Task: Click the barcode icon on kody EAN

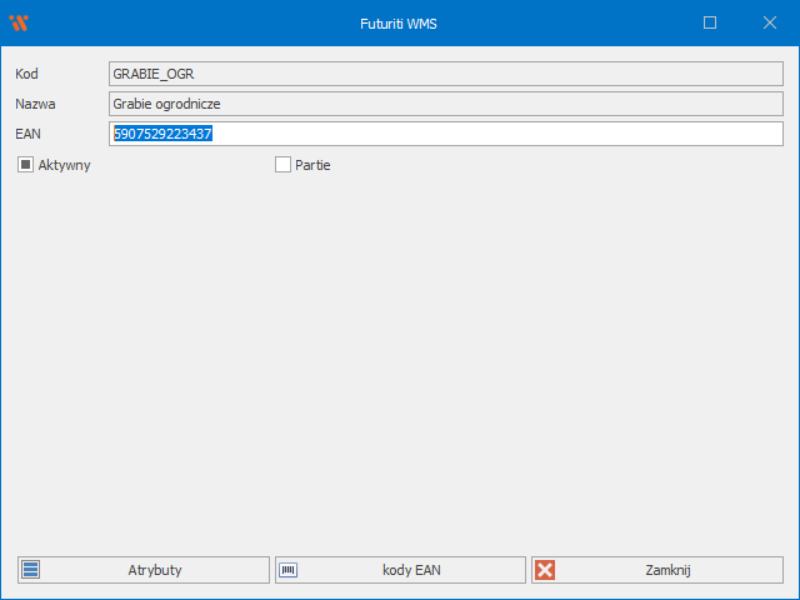Action: point(288,570)
